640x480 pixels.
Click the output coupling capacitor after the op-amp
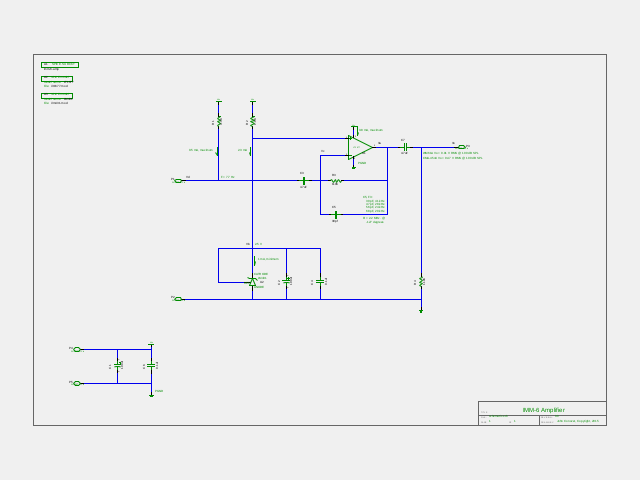[404, 147]
